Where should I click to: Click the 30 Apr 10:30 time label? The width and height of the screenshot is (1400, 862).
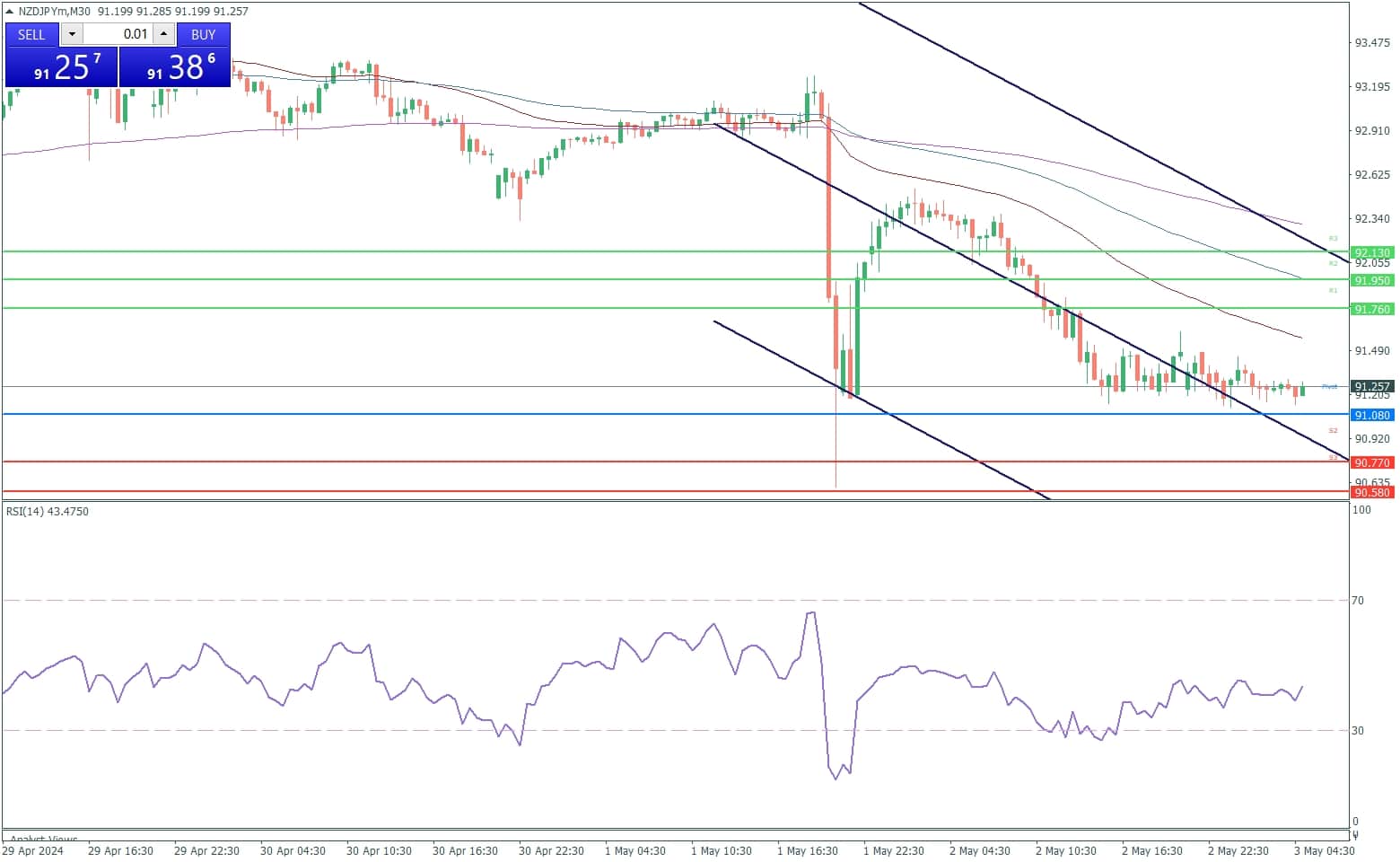pos(379,851)
